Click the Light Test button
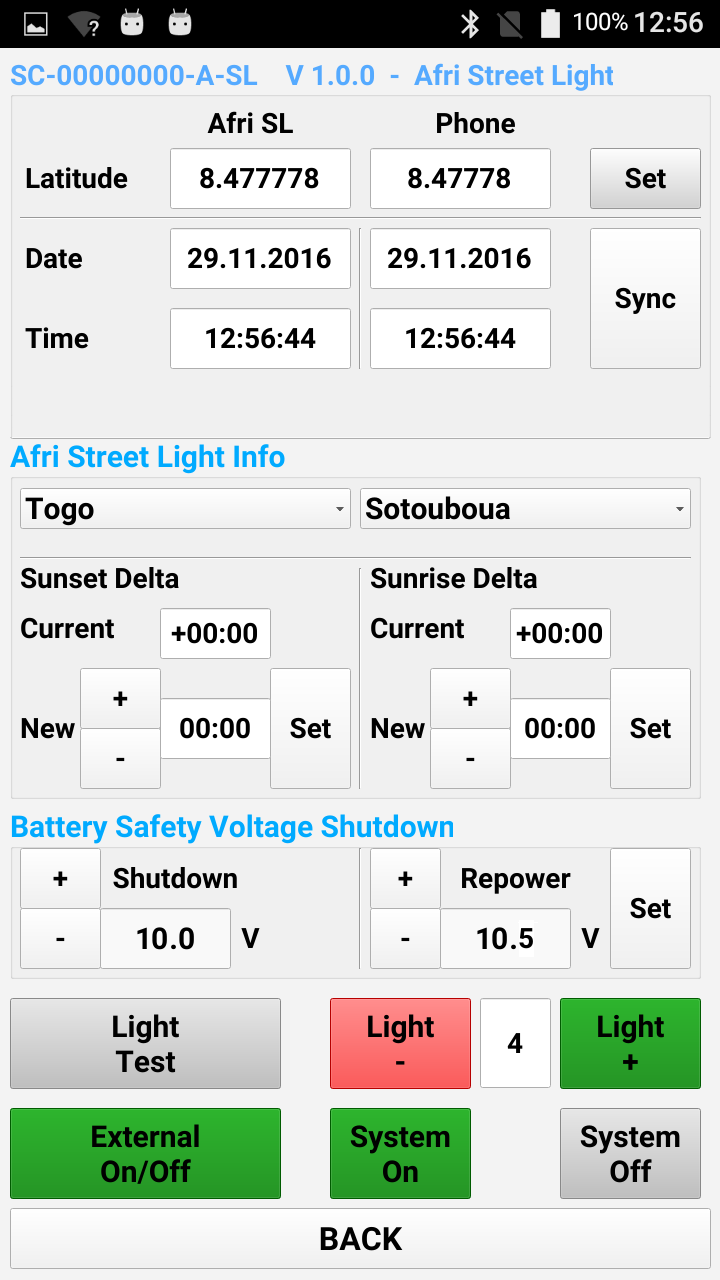Image resolution: width=720 pixels, height=1280 pixels. 145,1043
